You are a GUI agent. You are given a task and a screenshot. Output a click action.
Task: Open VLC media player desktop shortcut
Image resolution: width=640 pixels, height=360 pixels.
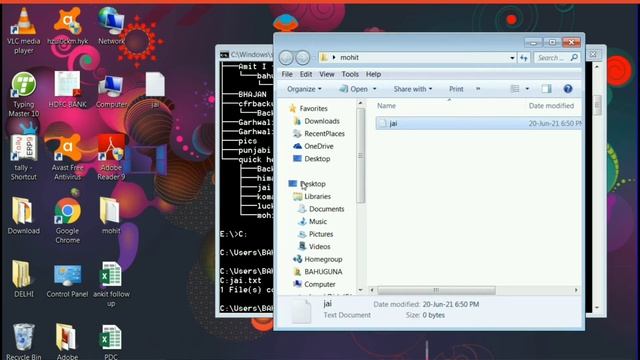(x=24, y=31)
